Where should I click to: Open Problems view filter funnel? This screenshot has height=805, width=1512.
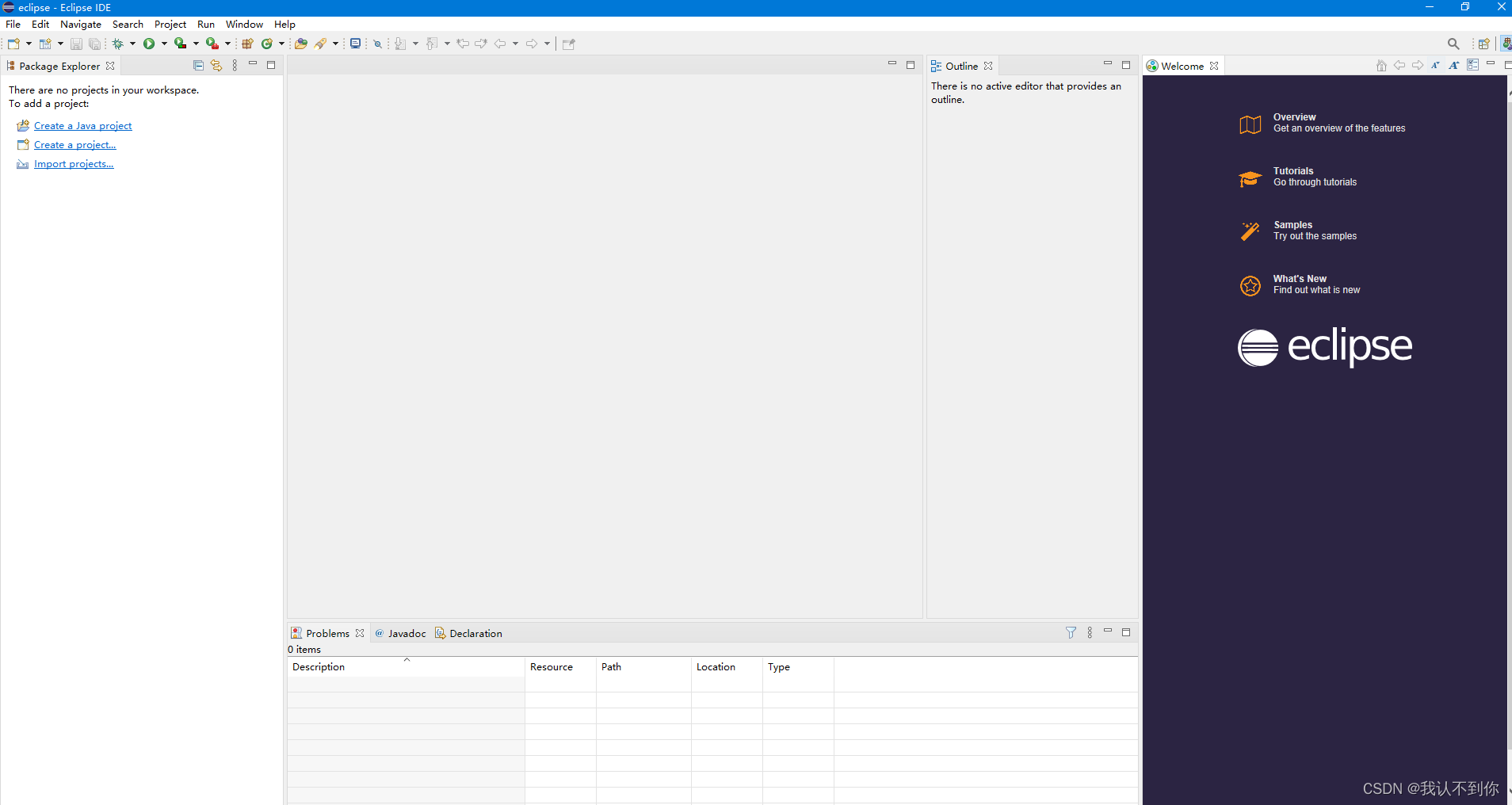[1071, 632]
